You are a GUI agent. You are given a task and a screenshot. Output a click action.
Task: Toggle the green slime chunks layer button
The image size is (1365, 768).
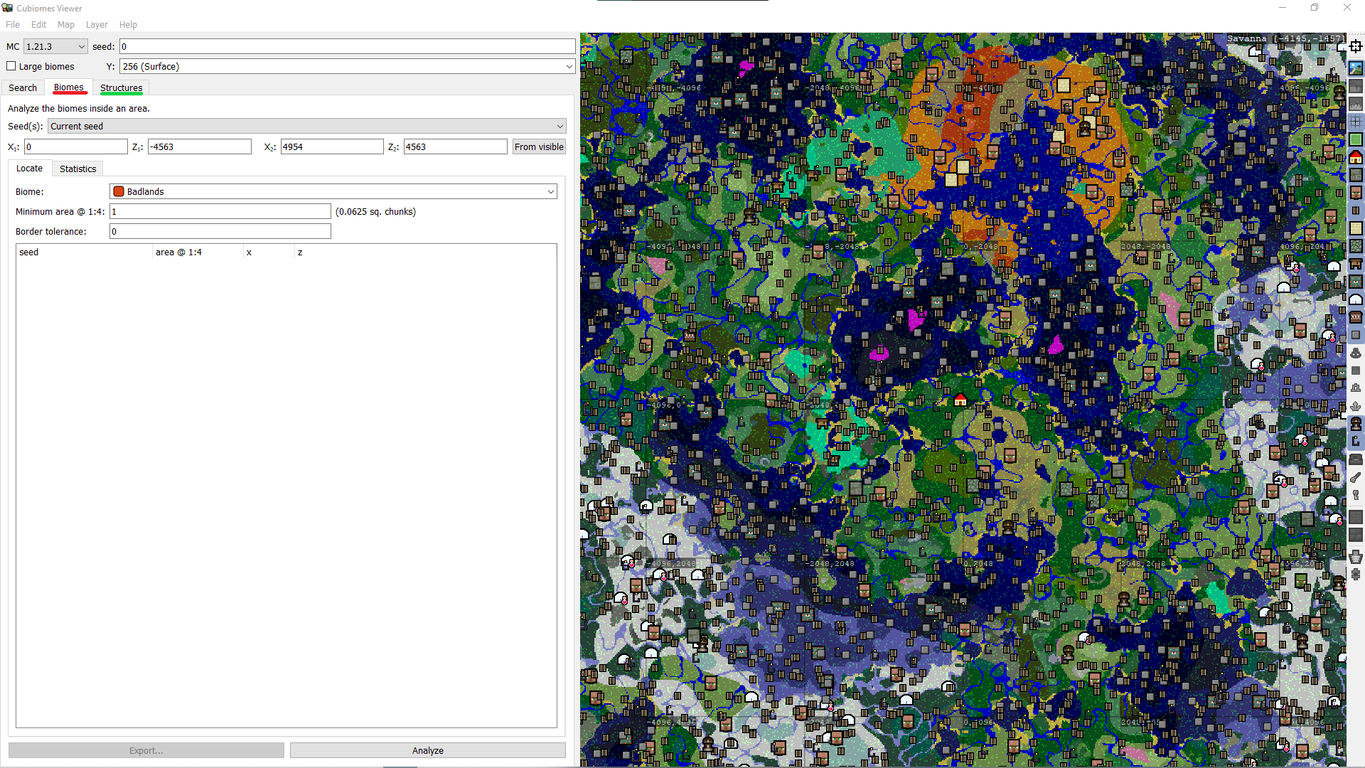(x=1356, y=140)
